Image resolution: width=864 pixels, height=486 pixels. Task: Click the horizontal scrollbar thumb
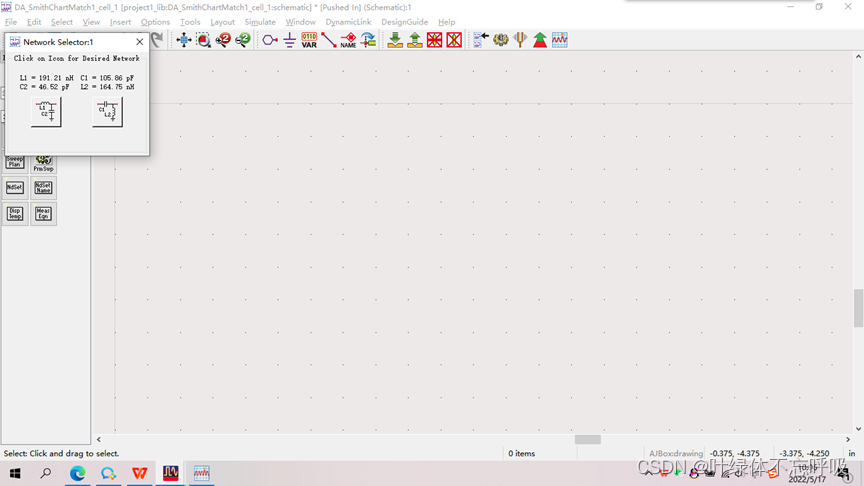tap(588, 439)
